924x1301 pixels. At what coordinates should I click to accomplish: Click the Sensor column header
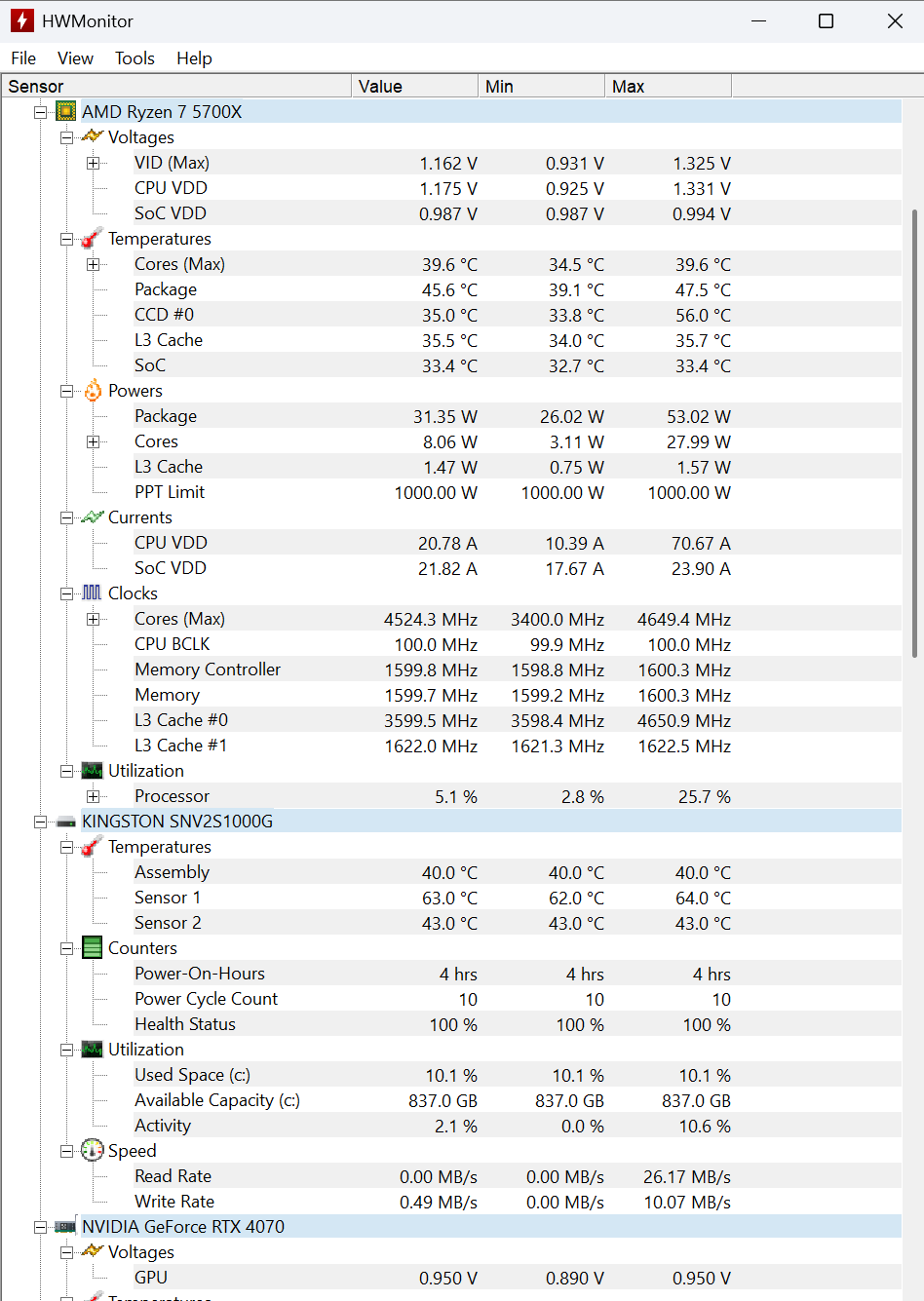(x=176, y=87)
